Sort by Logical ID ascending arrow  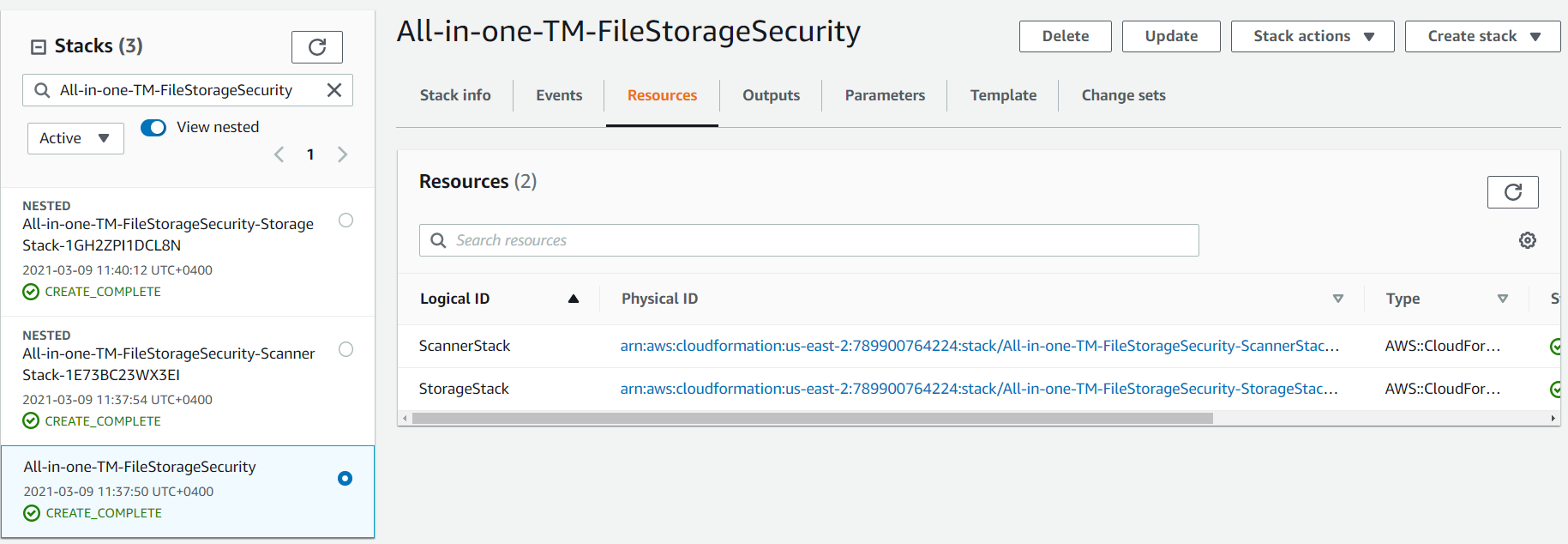pyautogui.click(x=573, y=299)
